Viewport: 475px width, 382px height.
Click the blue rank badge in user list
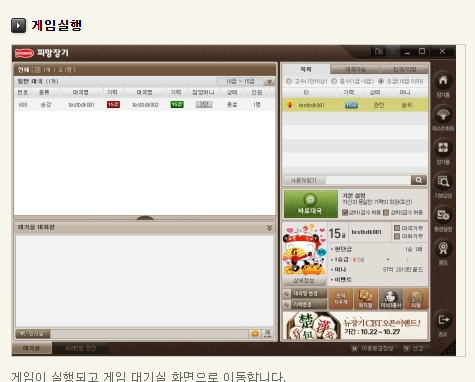[x=351, y=105]
